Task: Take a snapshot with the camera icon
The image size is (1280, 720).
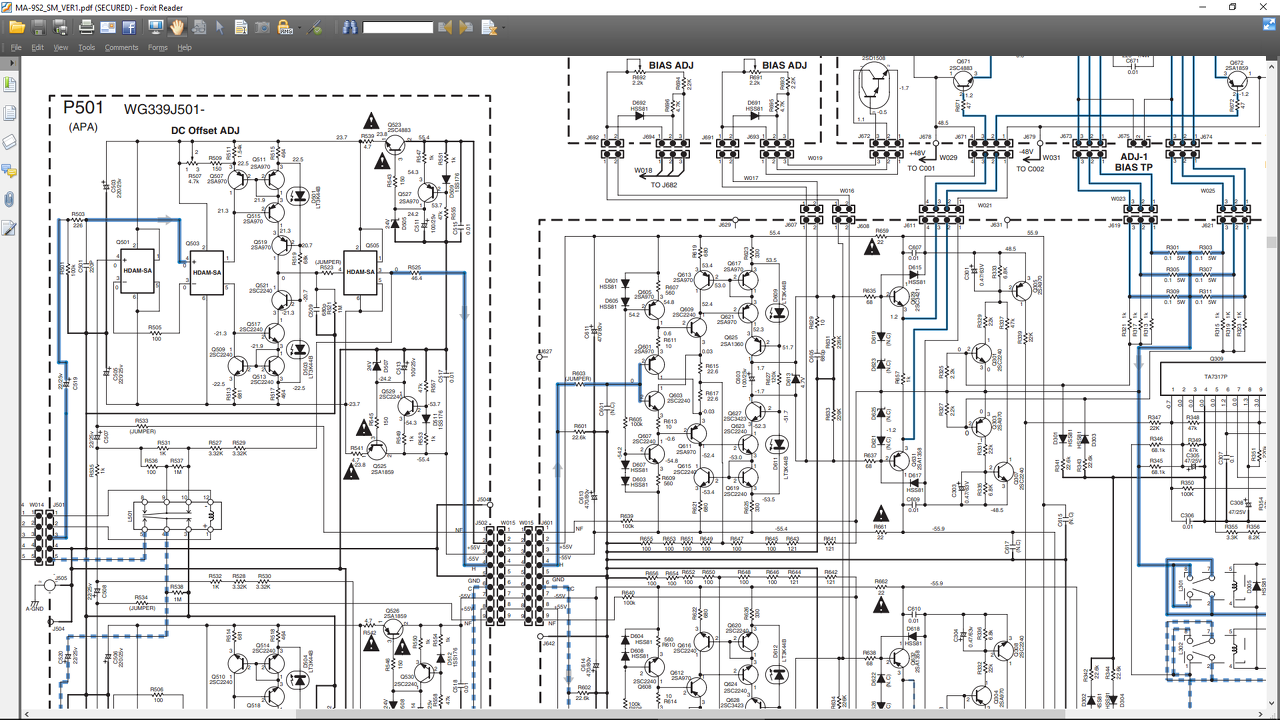Action: pos(262,27)
